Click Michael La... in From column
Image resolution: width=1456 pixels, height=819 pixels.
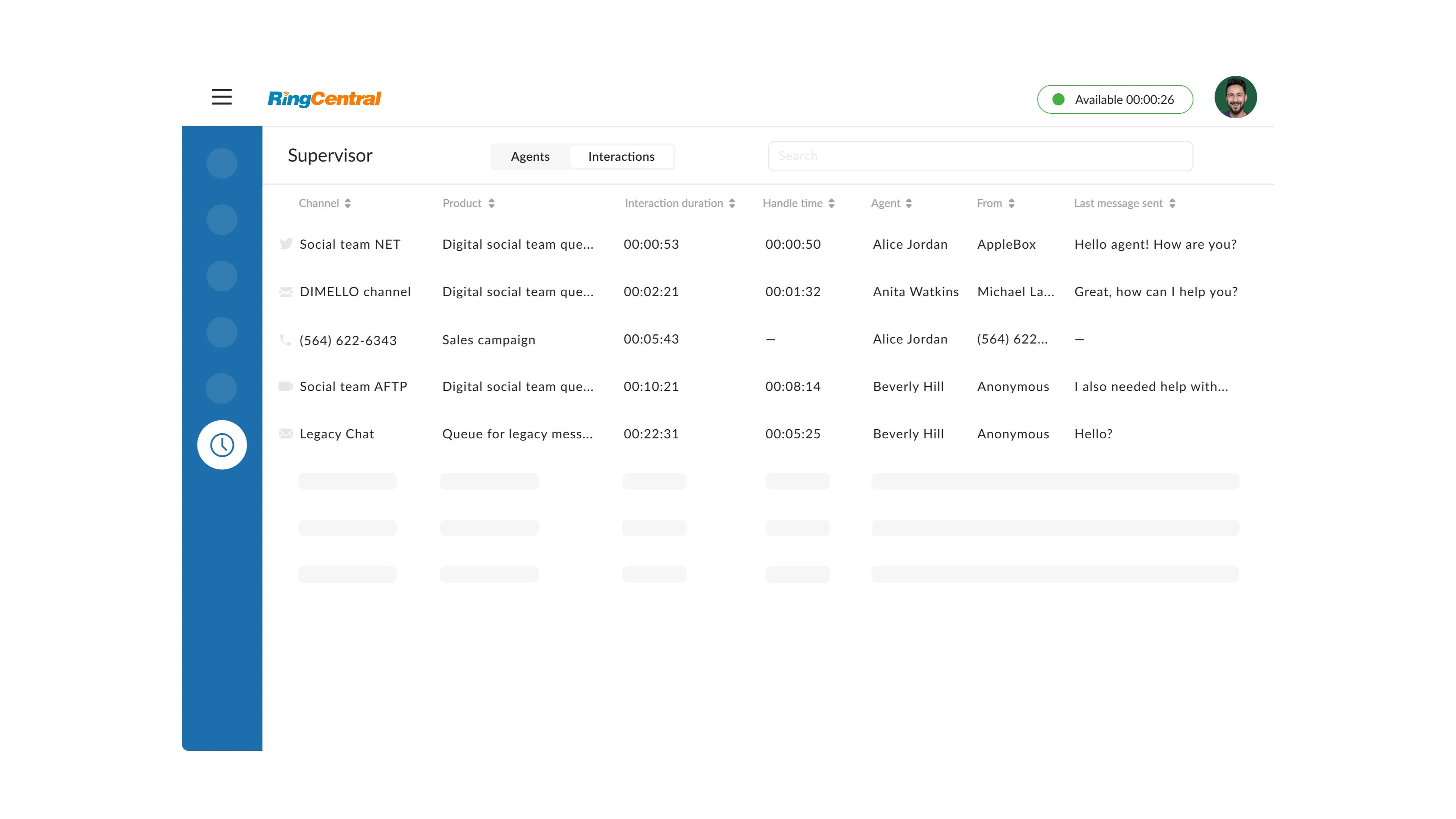click(1015, 292)
